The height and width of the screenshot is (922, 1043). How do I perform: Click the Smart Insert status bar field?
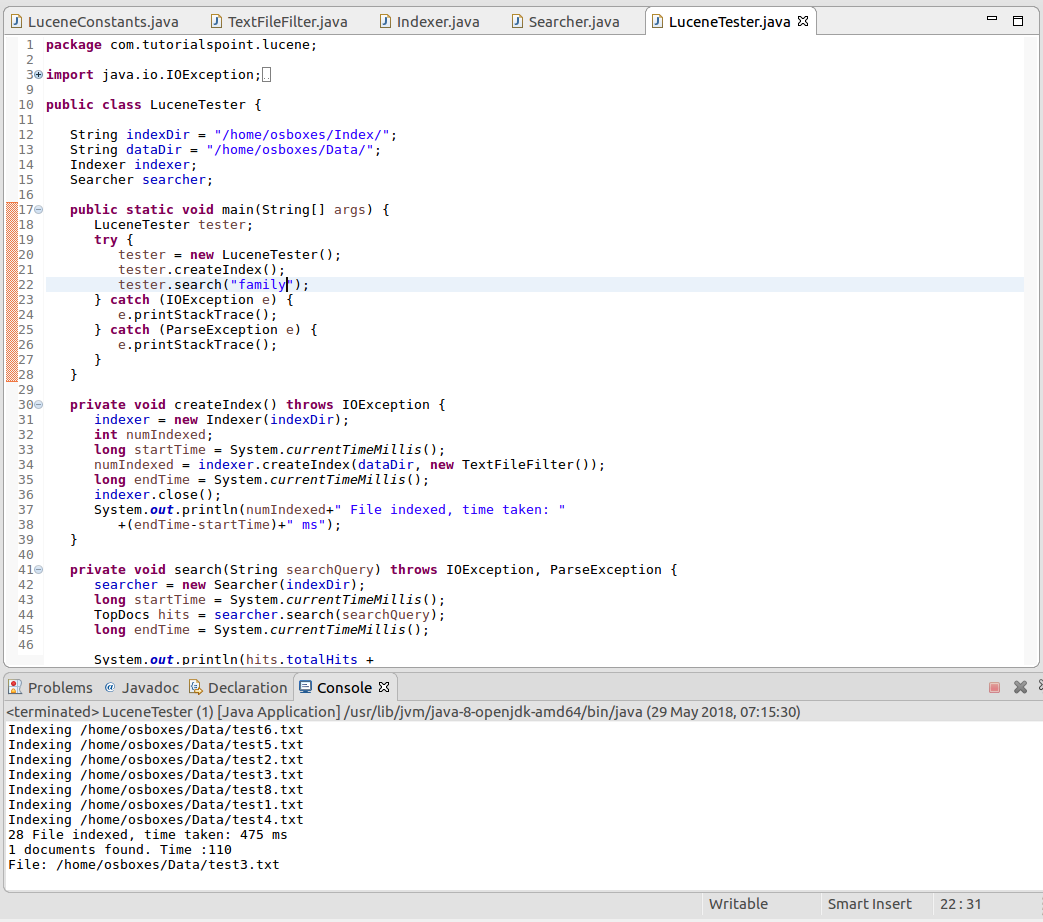point(869,903)
